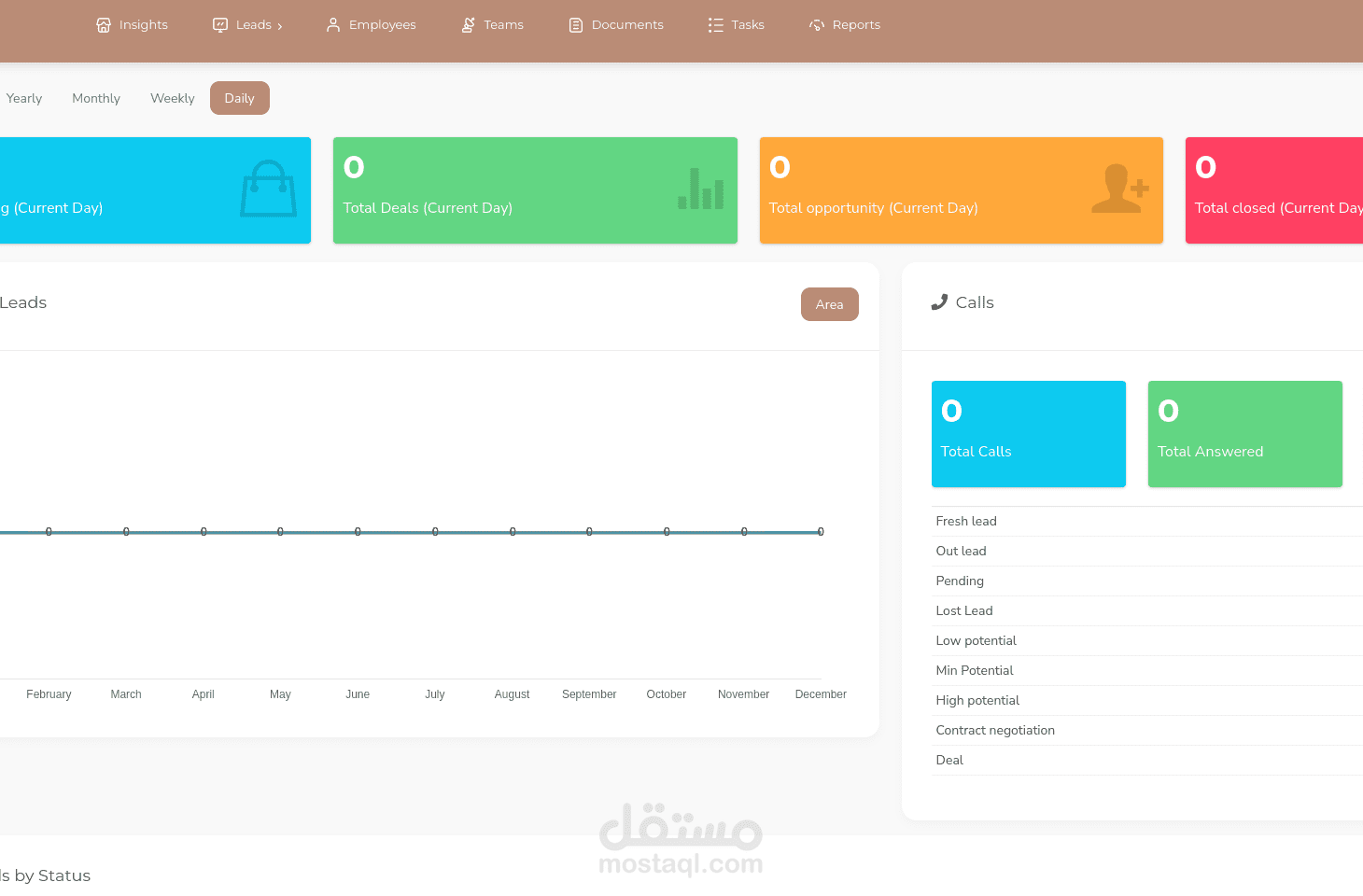Select the Lost Lead row
1363x896 pixels.
(1147, 611)
